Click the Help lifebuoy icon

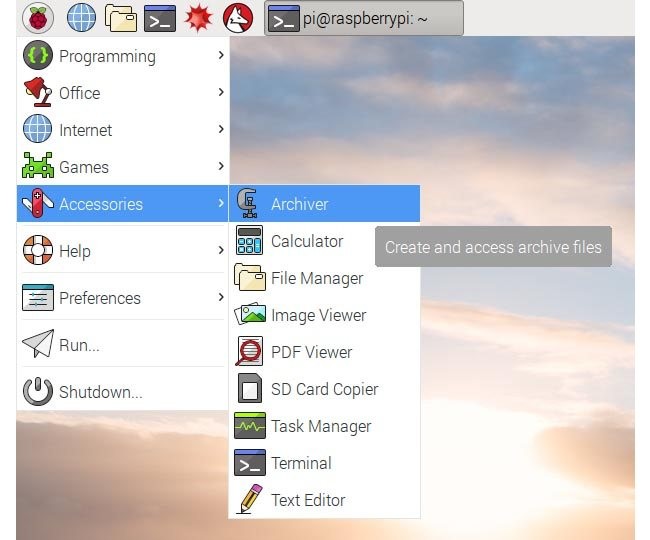(38, 250)
